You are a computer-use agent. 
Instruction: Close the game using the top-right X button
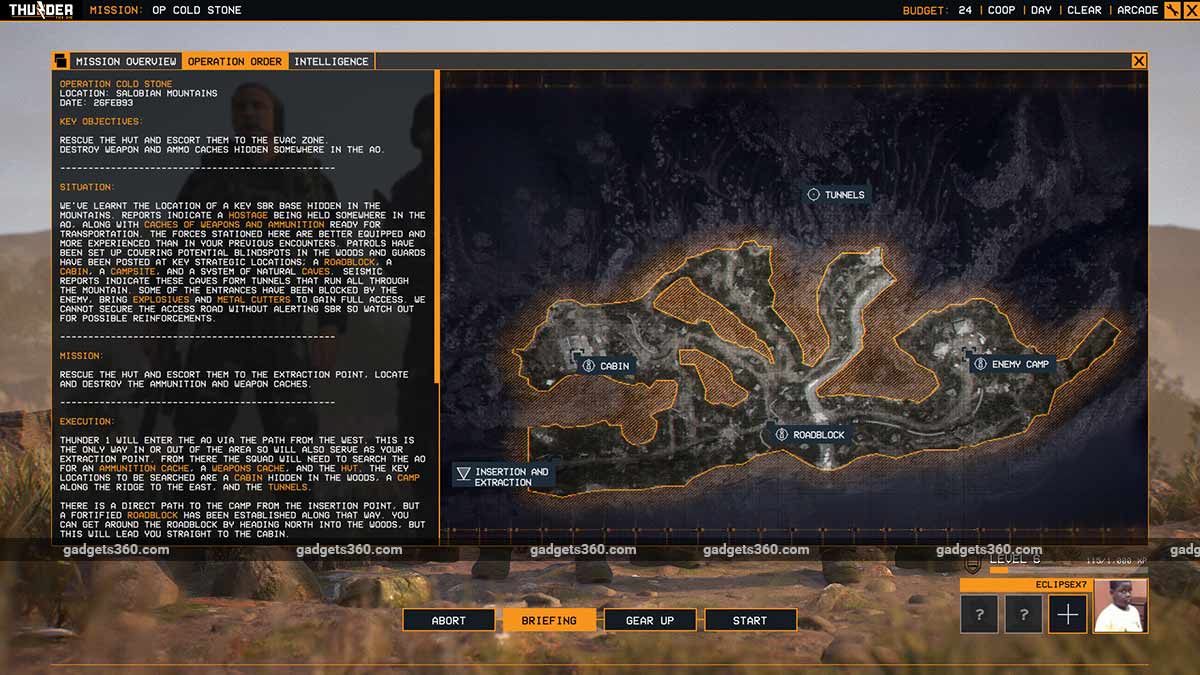coord(1191,10)
